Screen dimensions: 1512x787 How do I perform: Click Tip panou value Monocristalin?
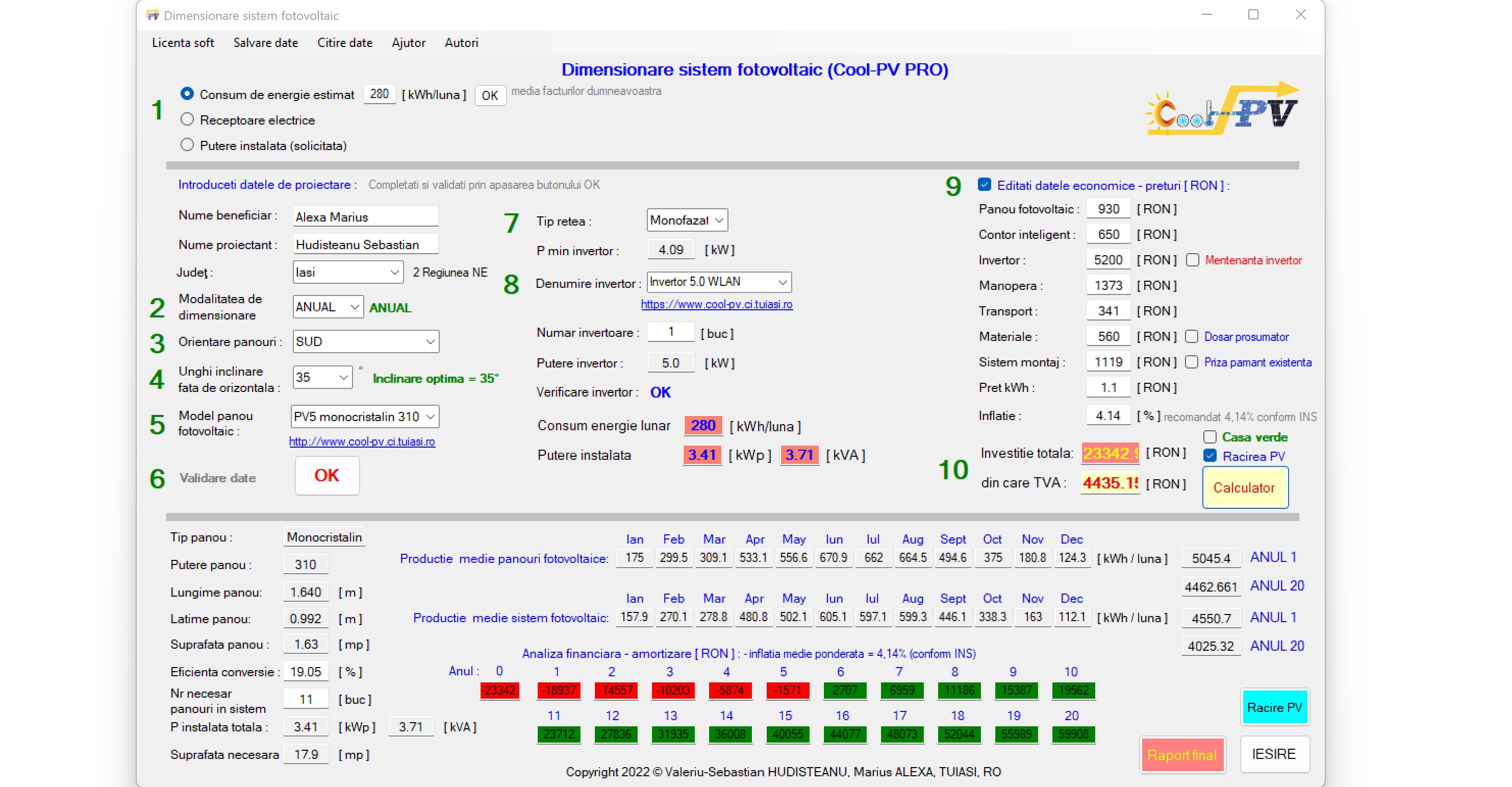(324, 537)
